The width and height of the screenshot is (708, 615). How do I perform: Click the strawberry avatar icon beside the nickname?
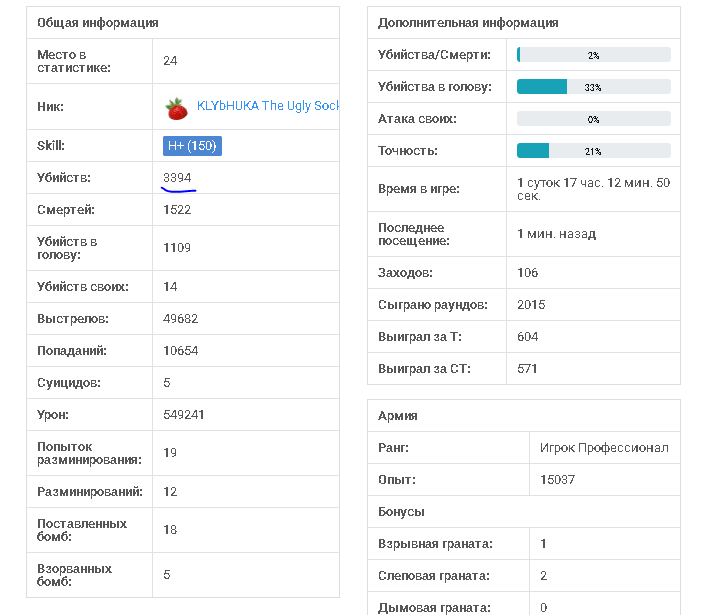tap(177, 107)
